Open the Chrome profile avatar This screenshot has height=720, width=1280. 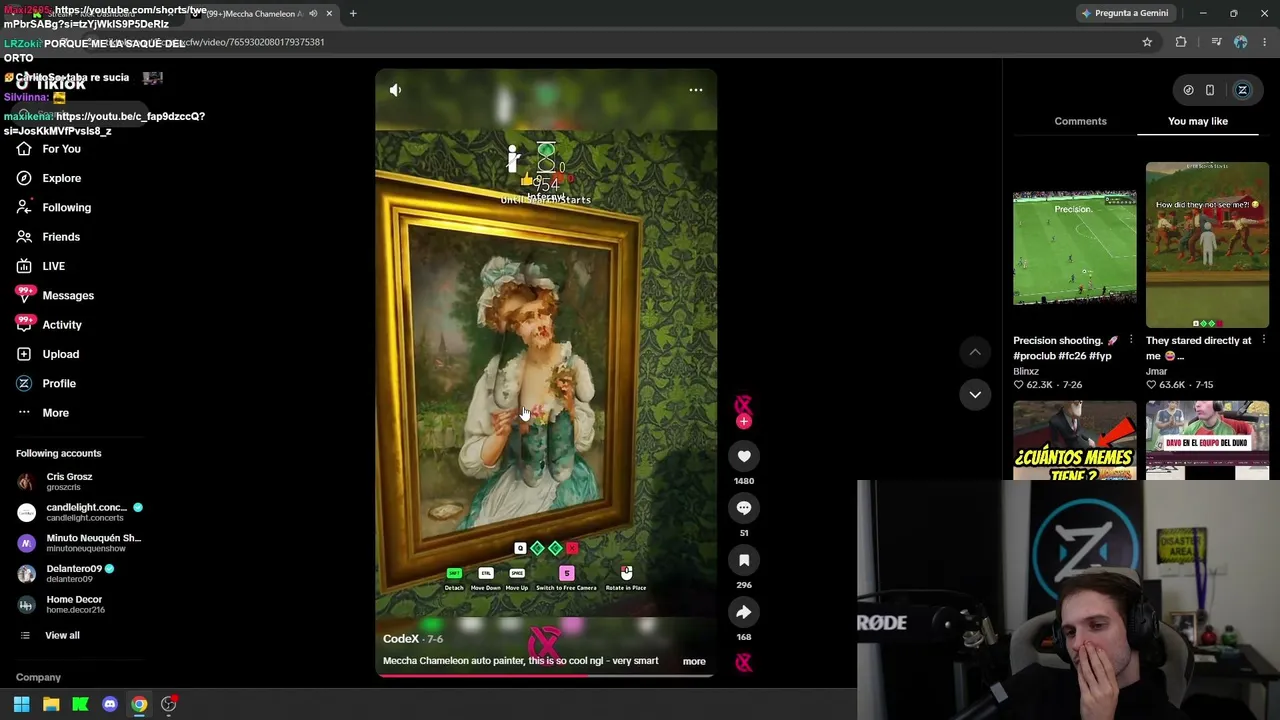pyautogui.click(x=1241, y=42)
